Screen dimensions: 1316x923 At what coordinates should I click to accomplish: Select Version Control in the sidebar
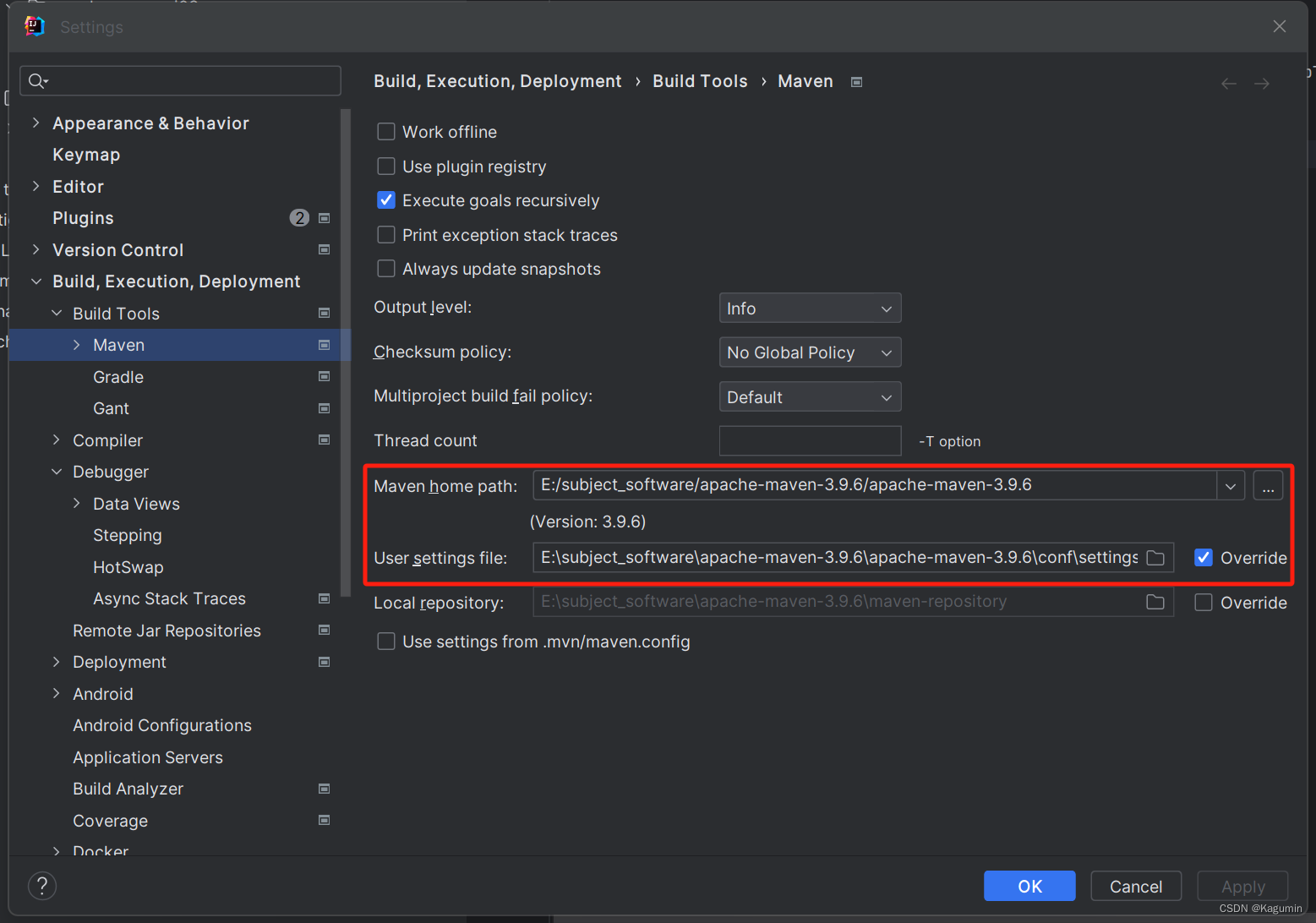click(117, 249)
